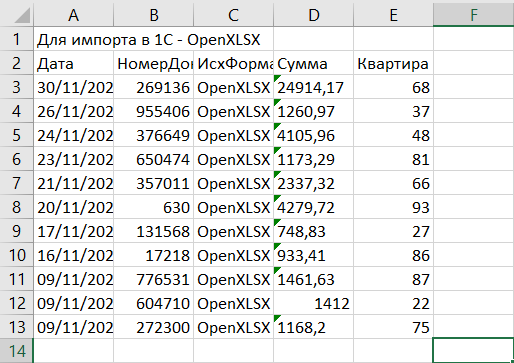Select row 12 header
This screenshot has height=363, width=514.
(x=17, y=303)
